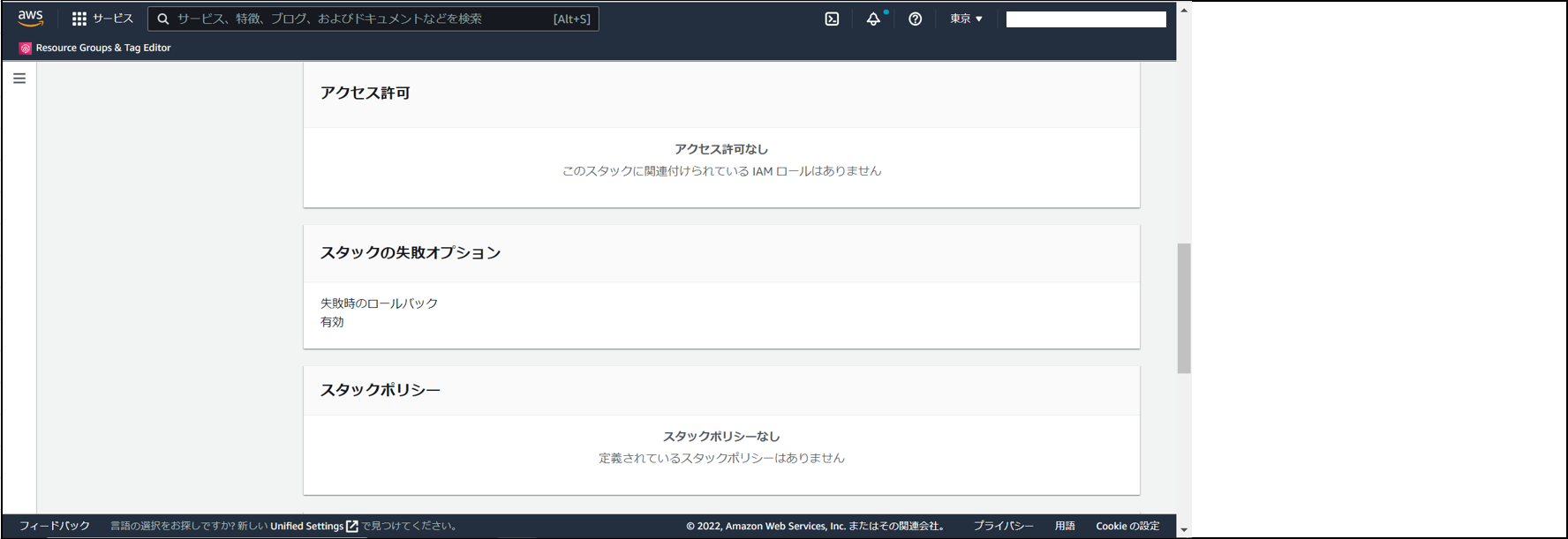1568x539 pixels.
Task: Click the フィードバック footer button
Action: [55, 526]
